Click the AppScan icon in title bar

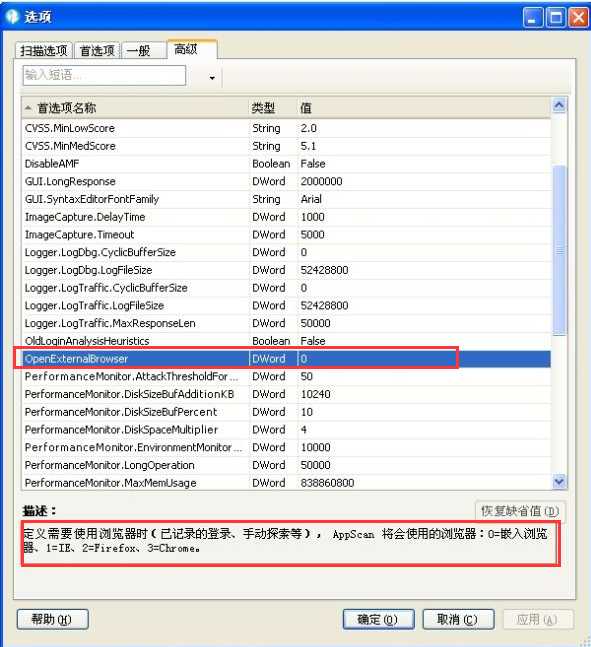[12, 16]
